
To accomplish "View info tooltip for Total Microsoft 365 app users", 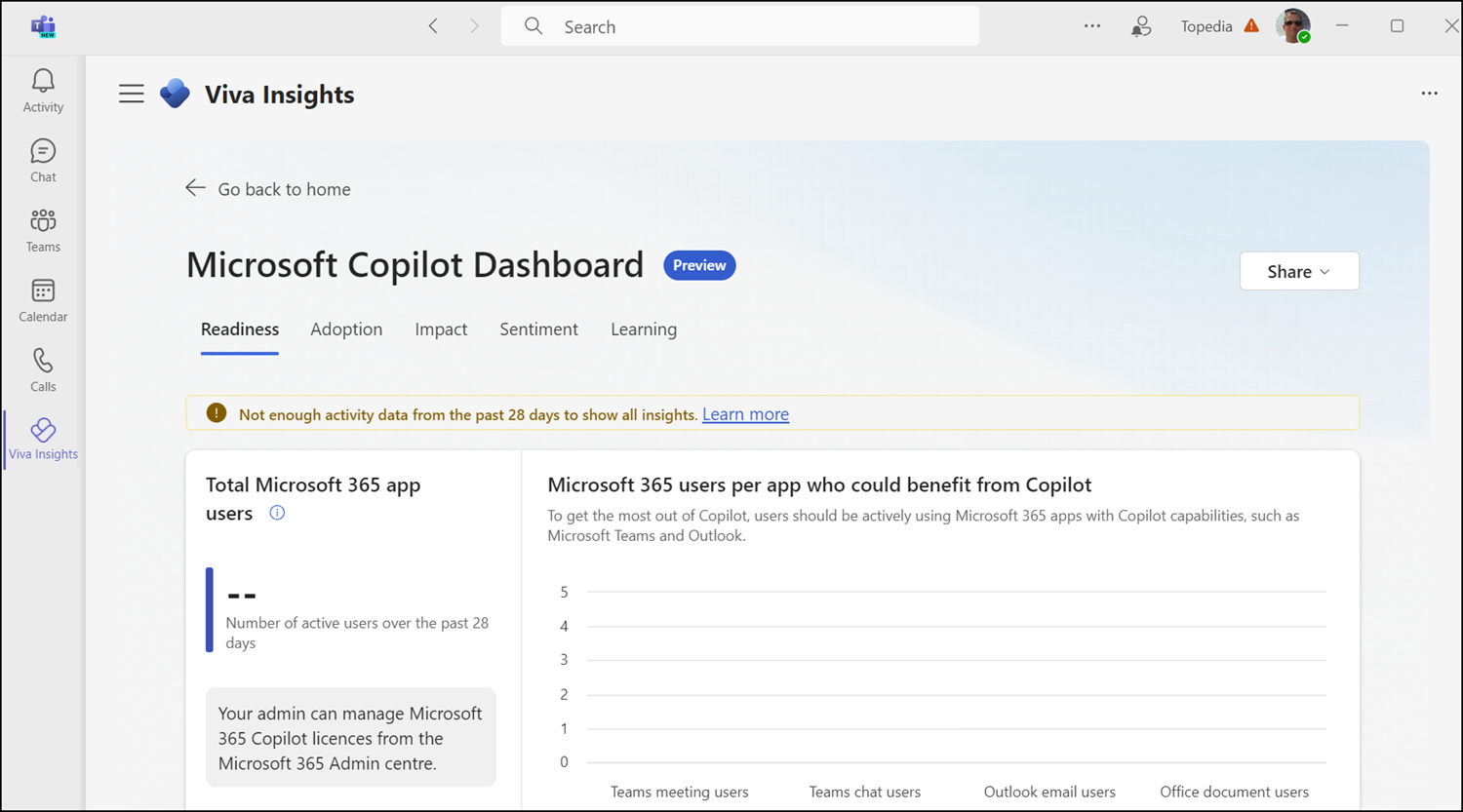I will tap(276, 513).
